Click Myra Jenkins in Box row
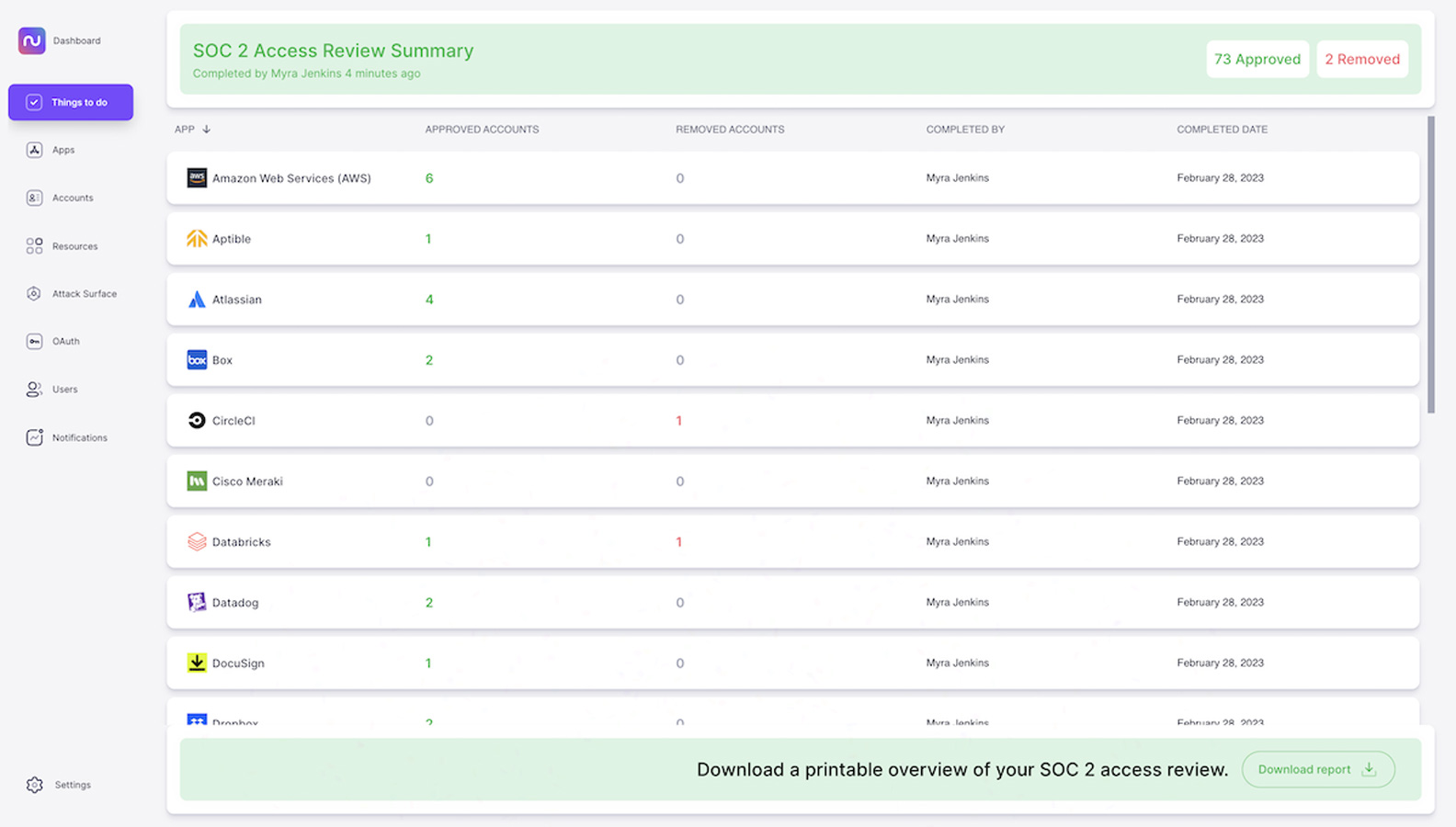 point(958,360)
